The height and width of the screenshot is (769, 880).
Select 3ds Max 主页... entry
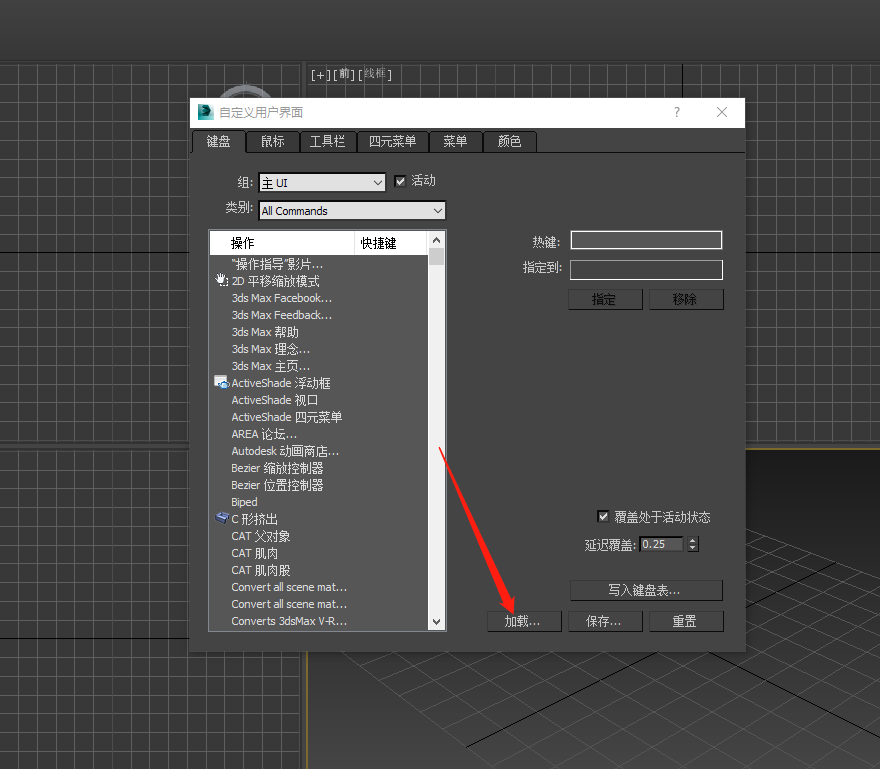click(x=271, y=366)
